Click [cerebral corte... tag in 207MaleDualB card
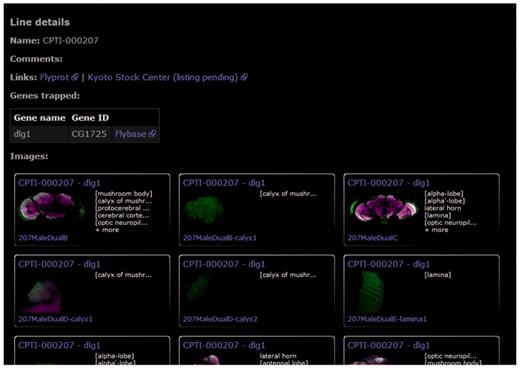 [x=122, y=215]
